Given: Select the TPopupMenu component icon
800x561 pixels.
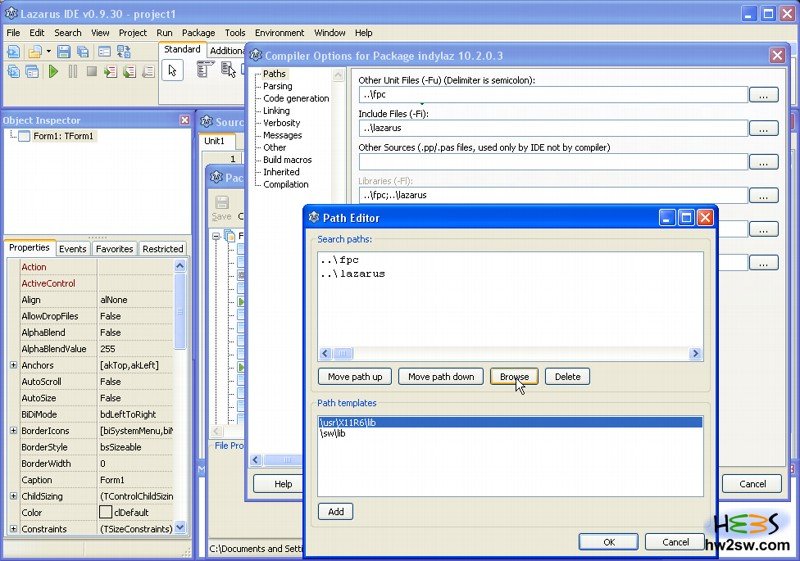Looking at the screenshot, I should click(x=228, y=70).
